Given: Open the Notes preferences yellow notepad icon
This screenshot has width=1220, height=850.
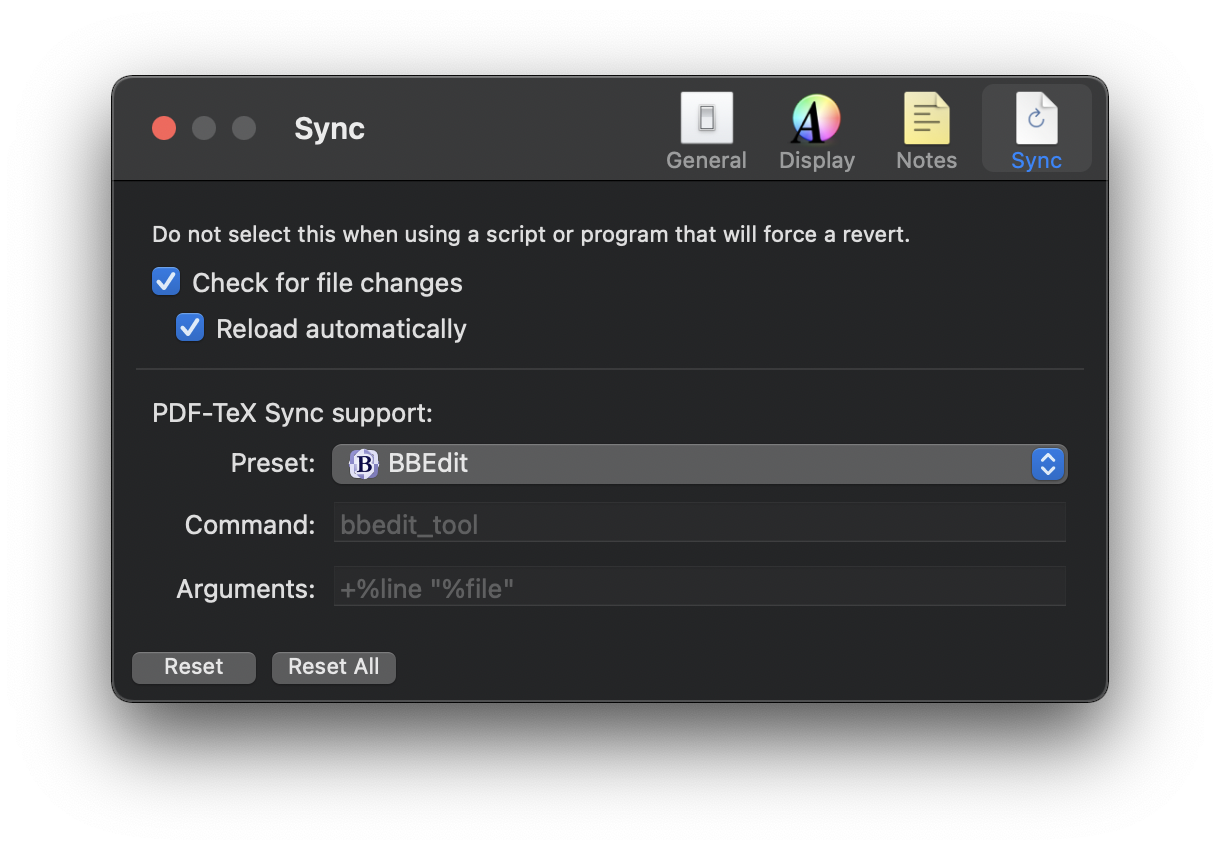Looking at the screenshot, I should [x=926, y=118].
